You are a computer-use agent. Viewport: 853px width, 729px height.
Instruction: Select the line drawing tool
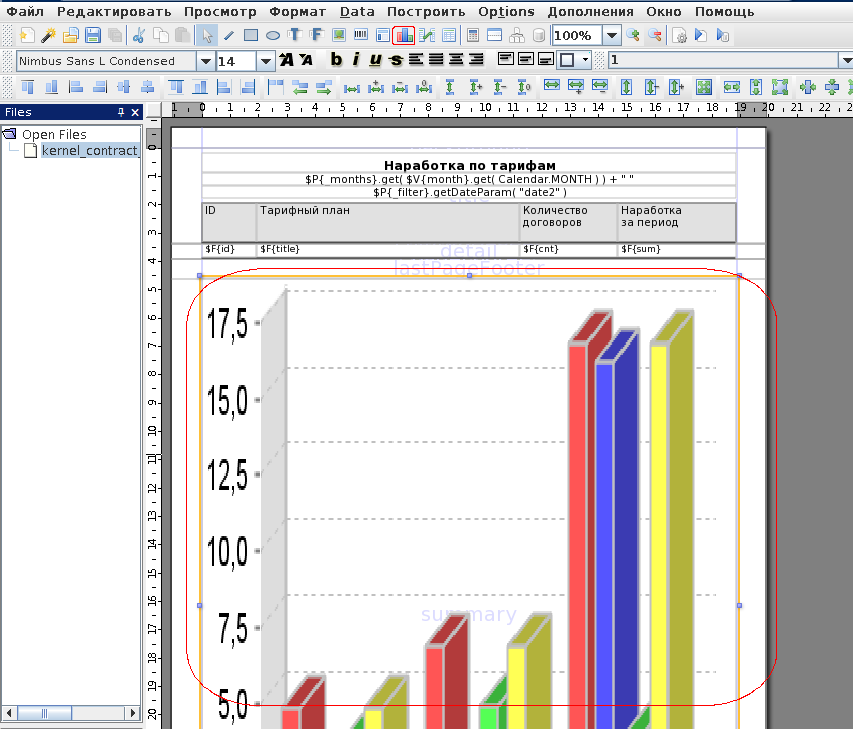click(229, 36)
